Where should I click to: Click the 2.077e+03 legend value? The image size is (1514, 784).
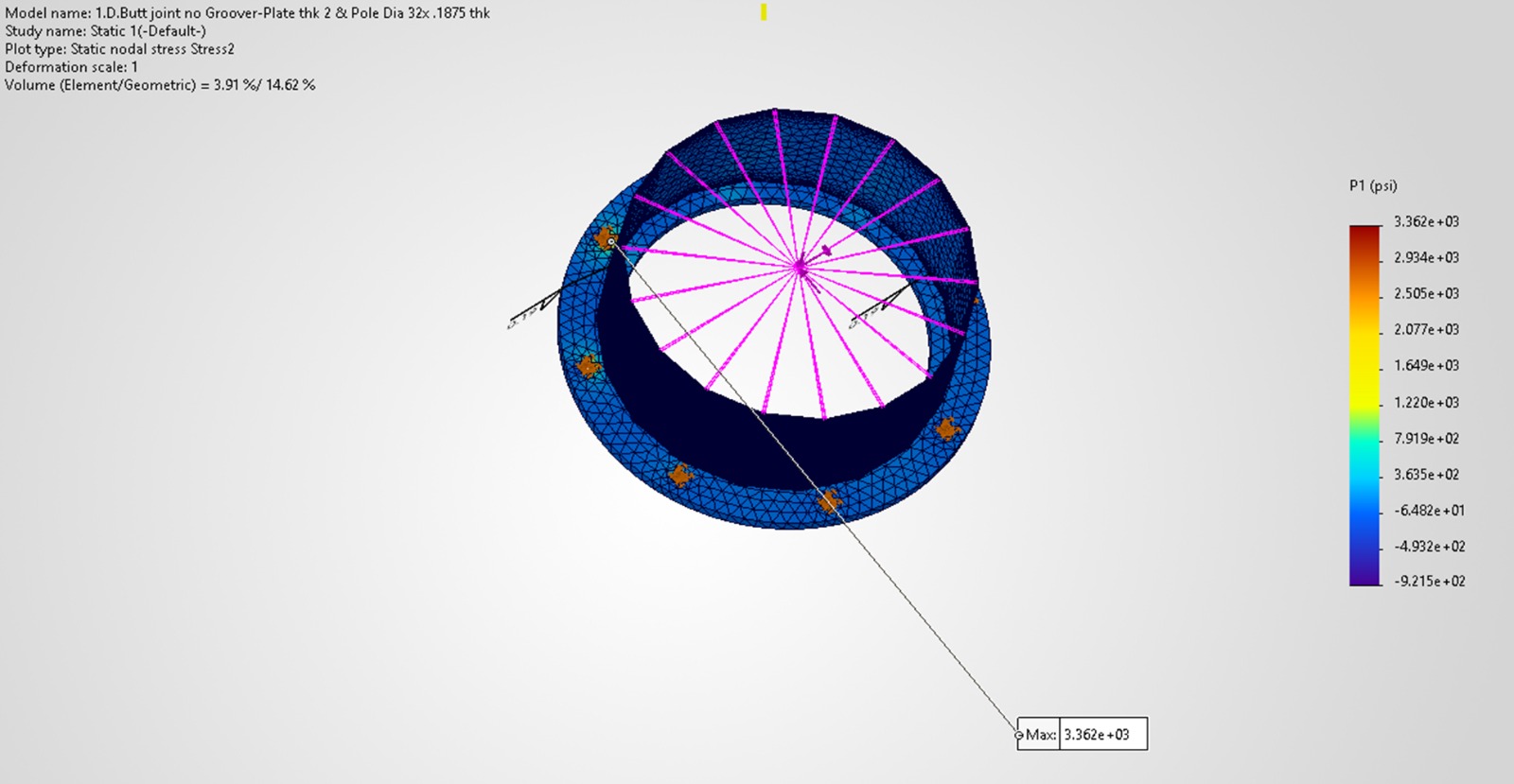1426,329
